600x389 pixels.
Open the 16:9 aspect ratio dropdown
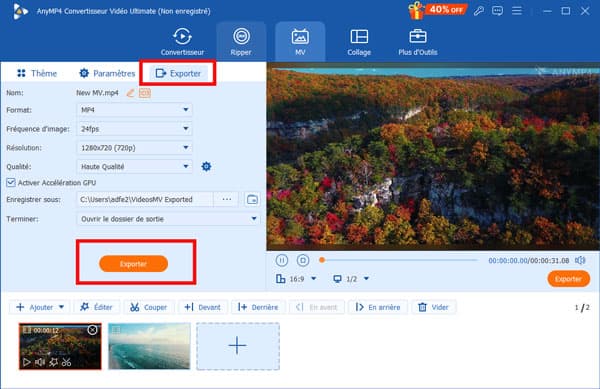point(296,279)
